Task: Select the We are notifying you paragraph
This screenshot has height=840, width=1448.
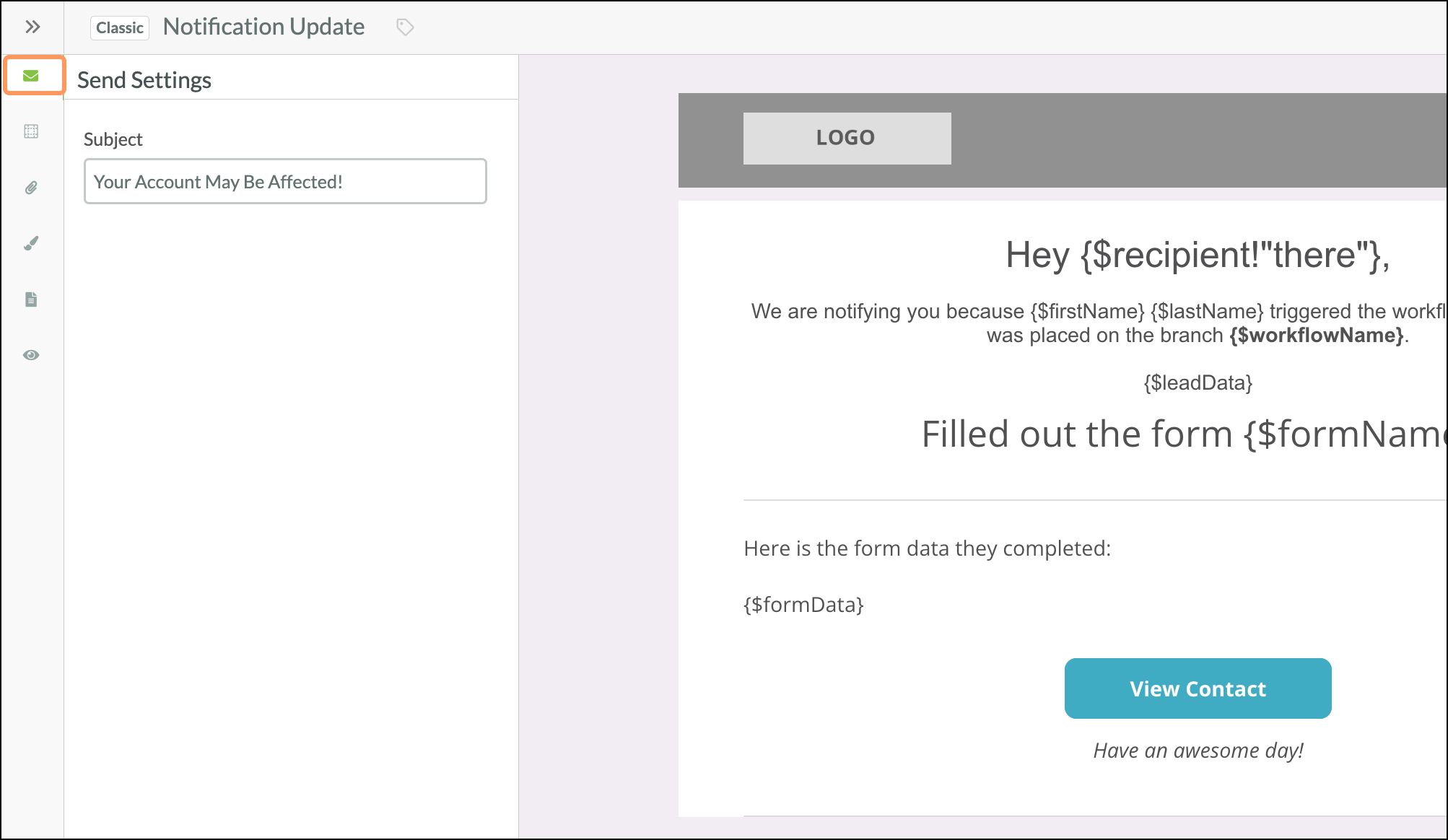Action: (x=1099, y=323)
